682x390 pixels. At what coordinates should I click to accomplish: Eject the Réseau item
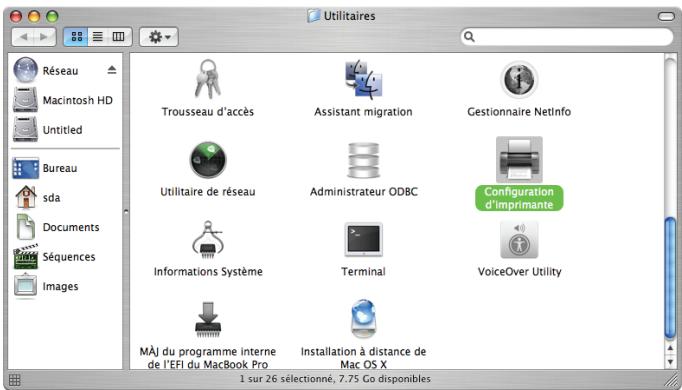(112, 70)
